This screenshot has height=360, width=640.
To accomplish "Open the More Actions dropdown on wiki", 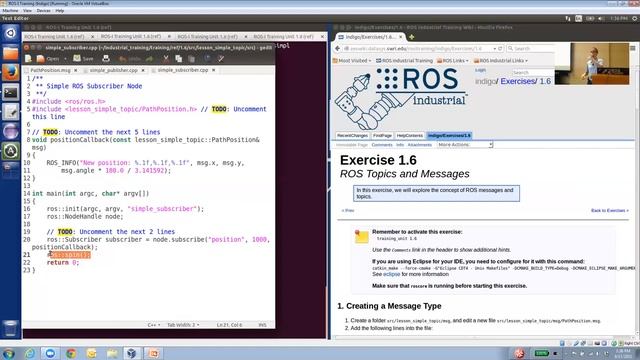I will tap(465, 144).
